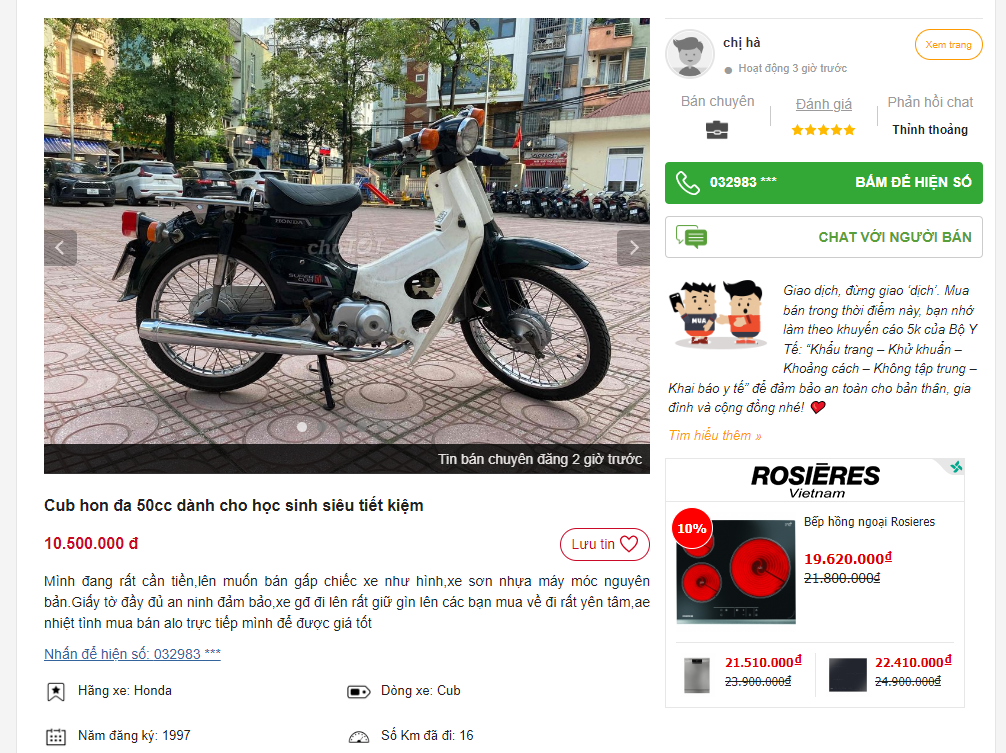Click the seller avatar for chị hà
Image resolution: width=1006 pixels, height=753 pixels.
pyautogui.click(x=690, y=55)
